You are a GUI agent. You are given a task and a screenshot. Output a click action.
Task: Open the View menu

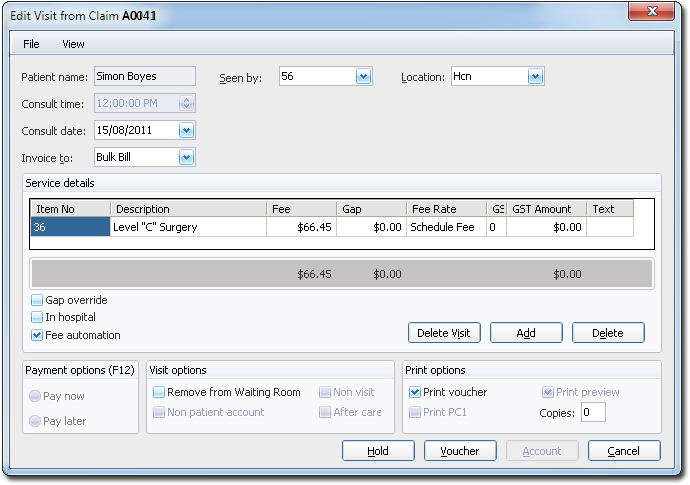[73, 44]
